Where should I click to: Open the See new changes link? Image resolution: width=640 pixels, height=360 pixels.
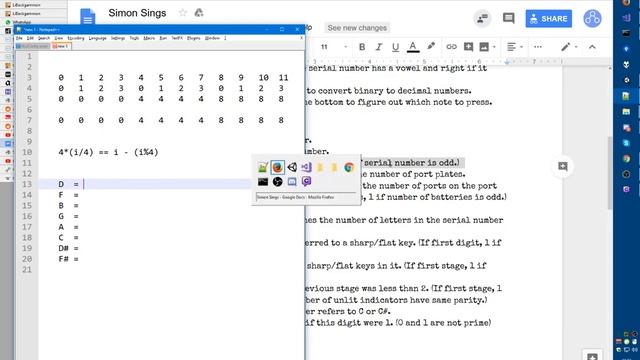click(357, 28)
